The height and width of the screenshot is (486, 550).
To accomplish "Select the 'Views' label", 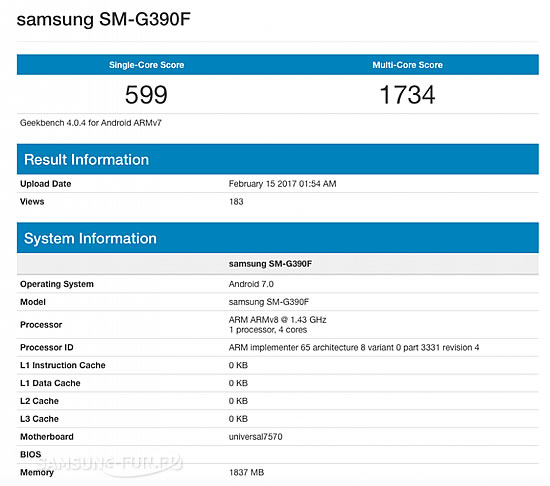I will 32,202.
